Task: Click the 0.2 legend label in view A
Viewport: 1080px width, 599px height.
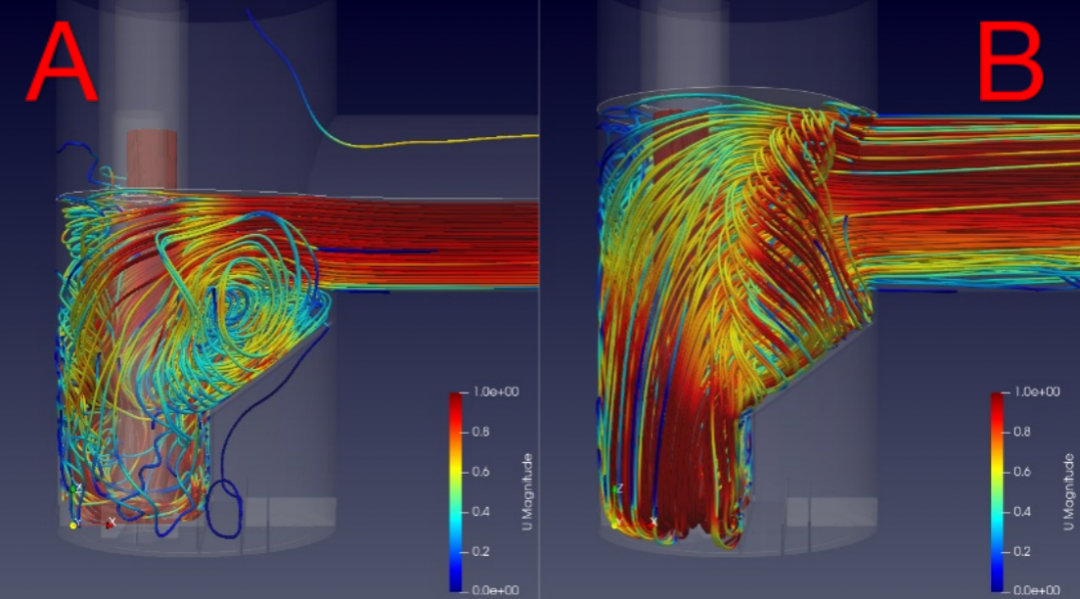Action: [x=481, y=551]
